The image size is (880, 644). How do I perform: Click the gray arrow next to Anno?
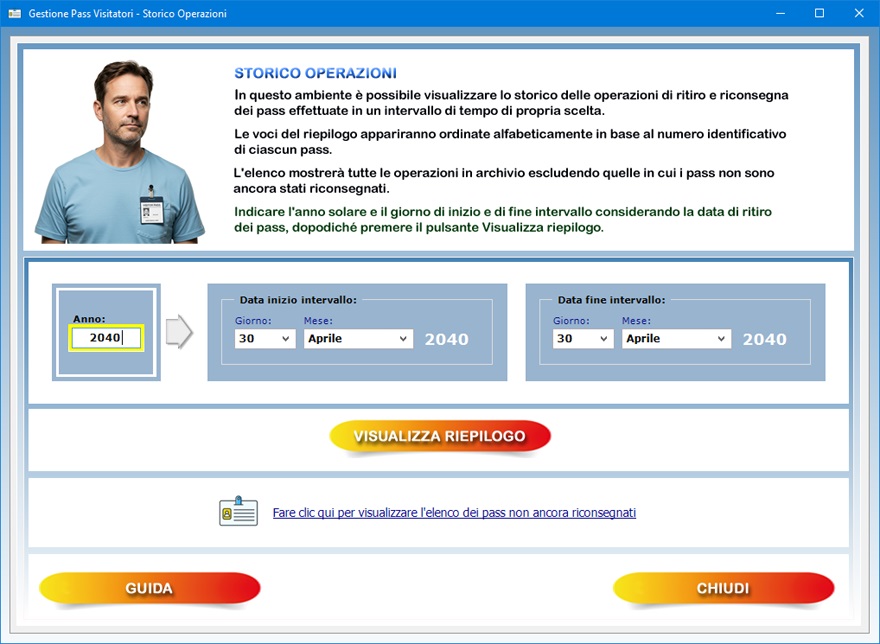point(178,332)
